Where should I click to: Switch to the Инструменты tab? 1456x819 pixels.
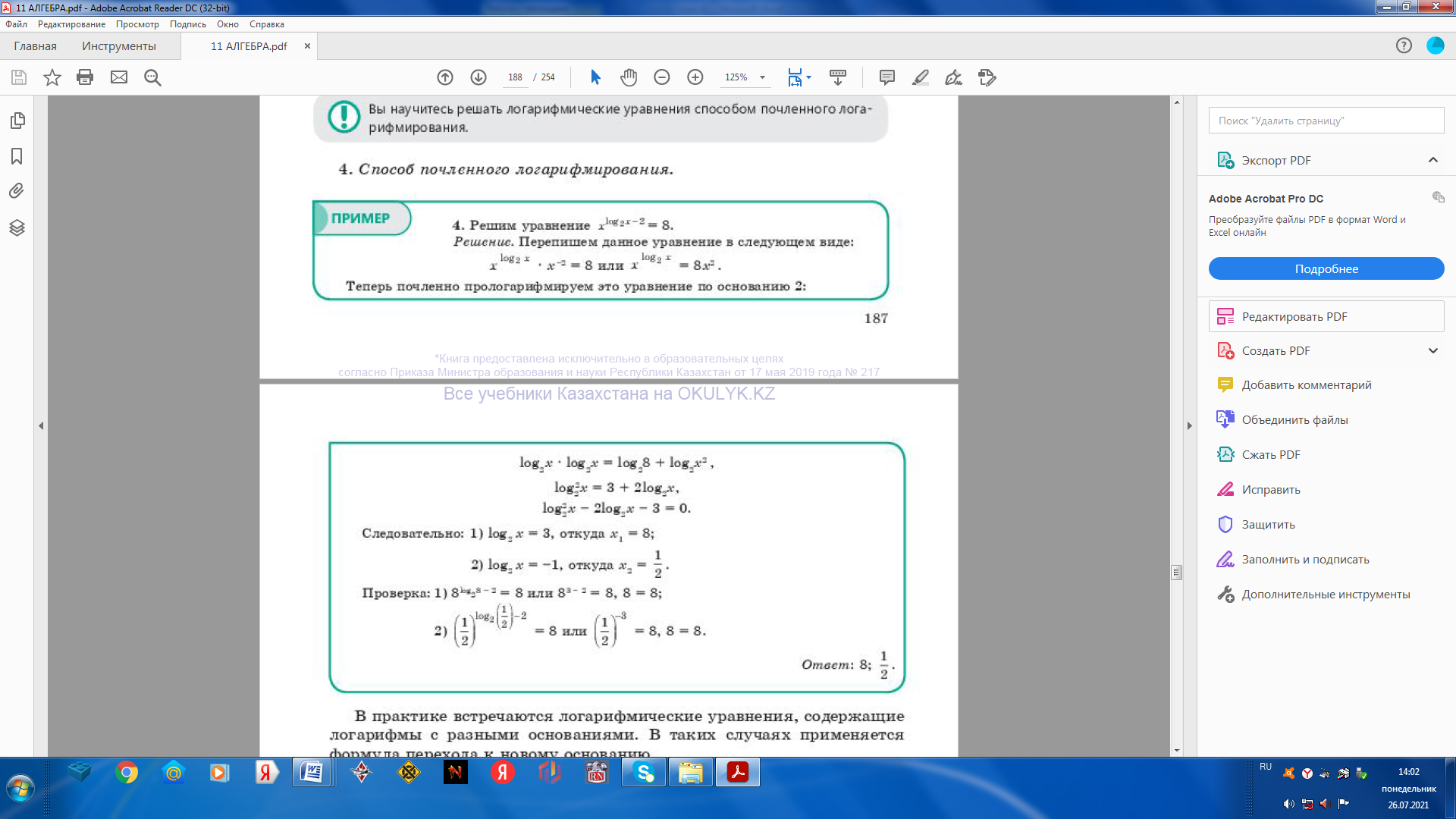119,46
